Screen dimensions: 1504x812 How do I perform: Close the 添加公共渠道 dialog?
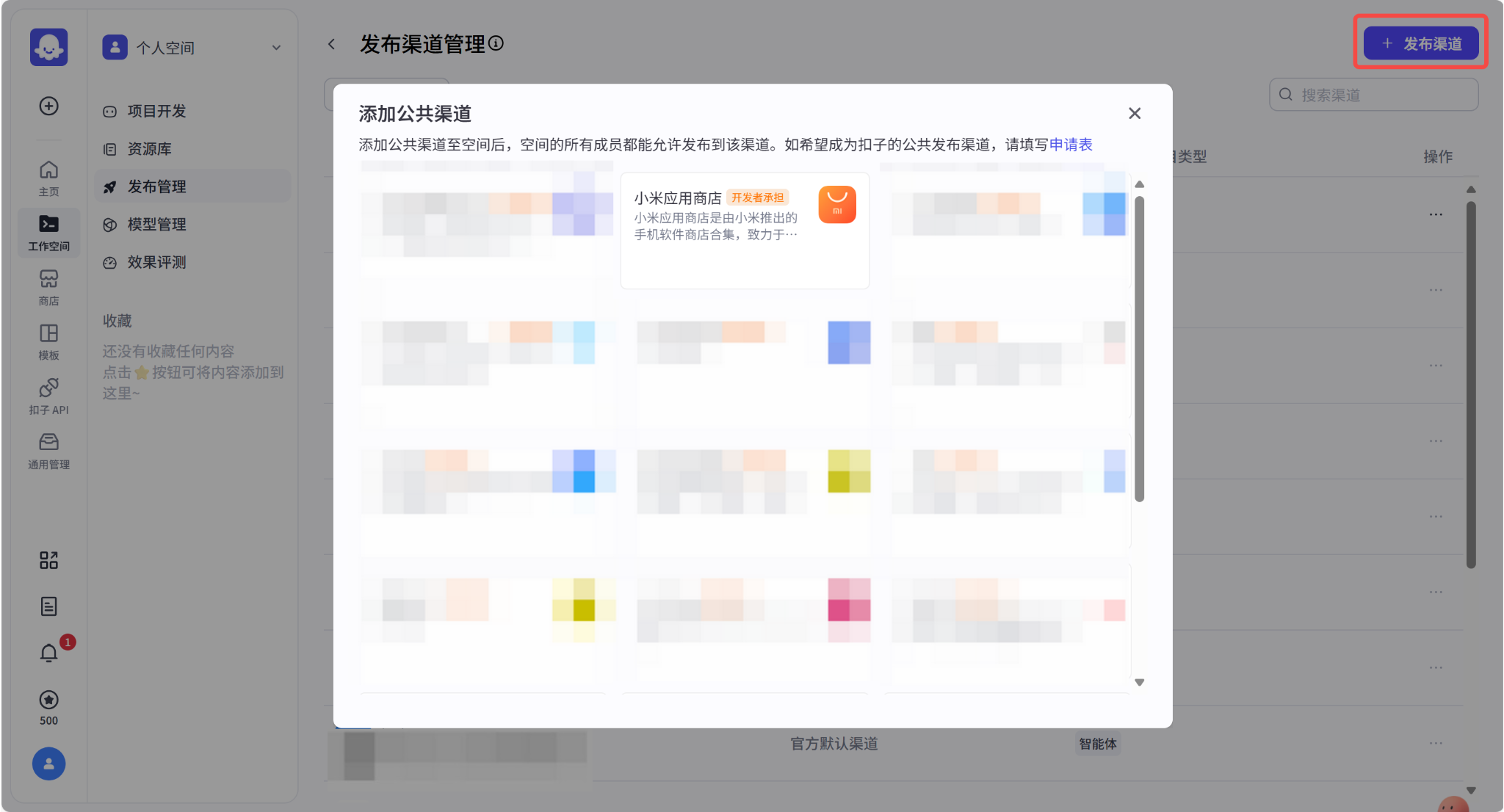pos(1135,113)
